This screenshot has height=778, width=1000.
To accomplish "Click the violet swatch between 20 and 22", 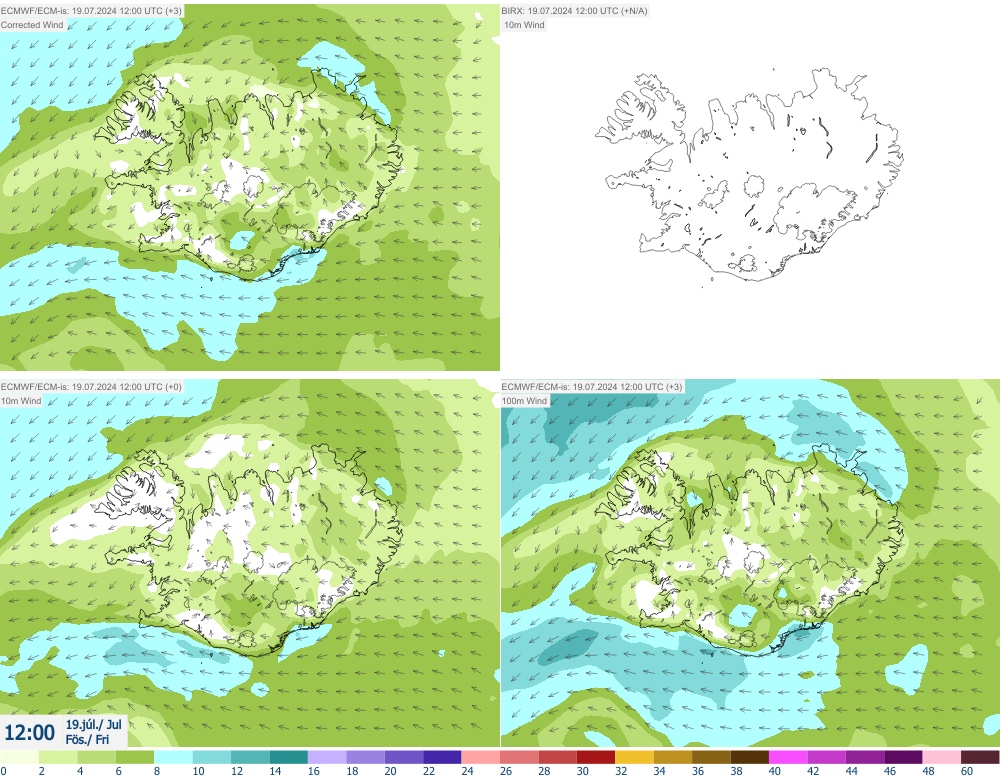I will 404,757.
